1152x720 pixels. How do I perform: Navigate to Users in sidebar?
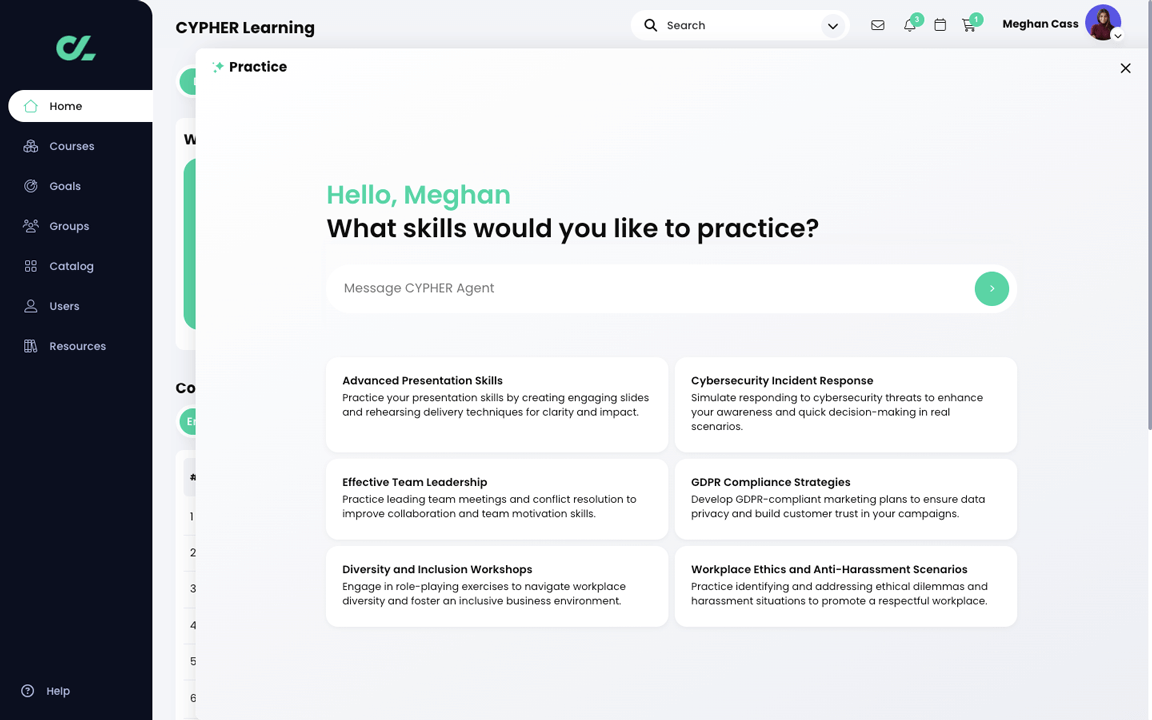[64, 306]
